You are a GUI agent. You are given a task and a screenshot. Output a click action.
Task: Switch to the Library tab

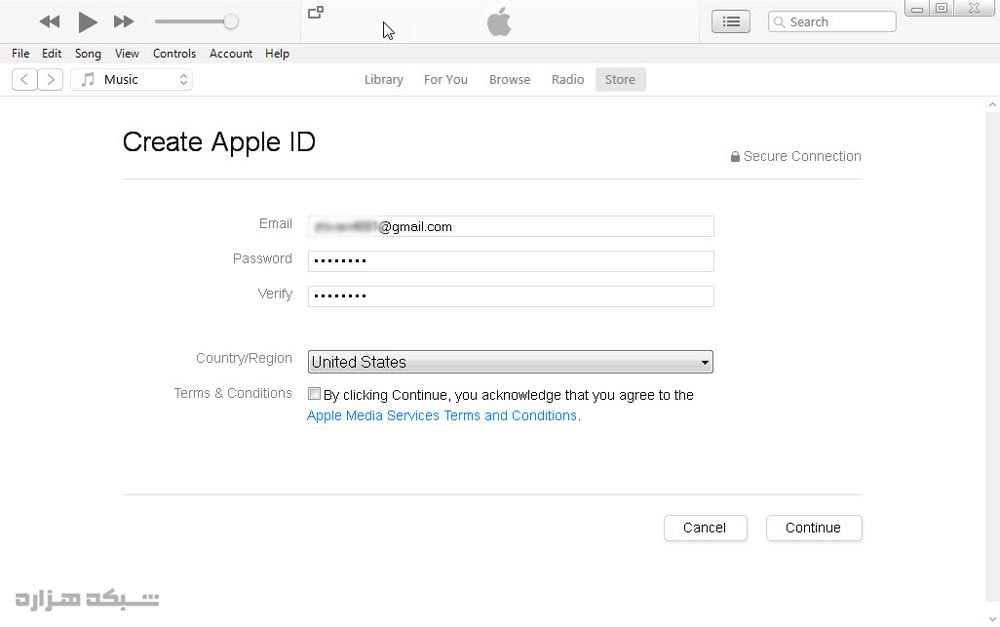coord(383,80)
